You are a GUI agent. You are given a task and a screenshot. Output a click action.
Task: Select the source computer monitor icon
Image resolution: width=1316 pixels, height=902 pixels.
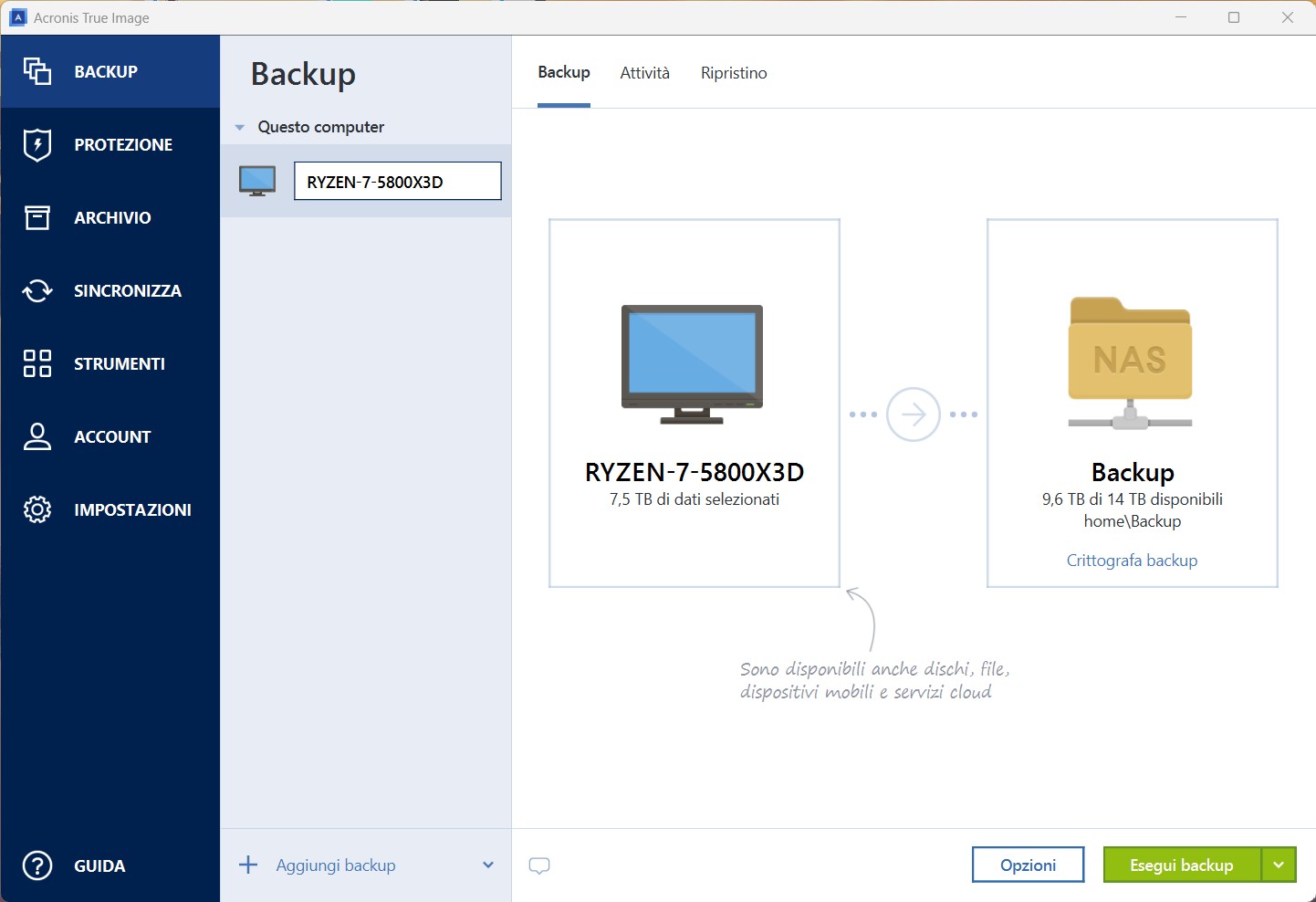point(693,363)
